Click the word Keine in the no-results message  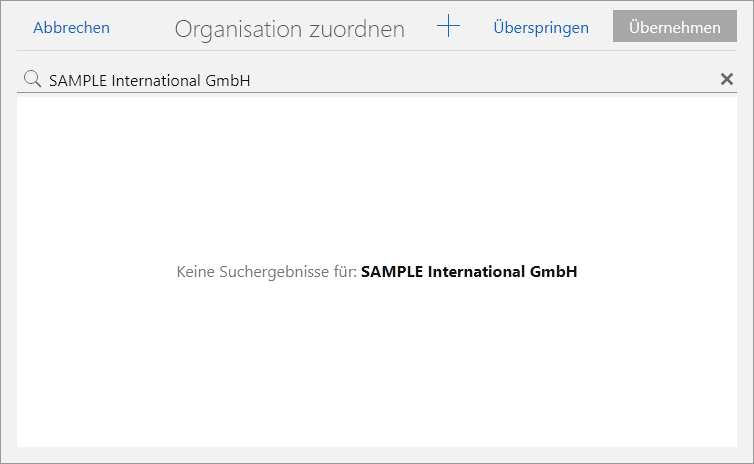pos(196,272)
